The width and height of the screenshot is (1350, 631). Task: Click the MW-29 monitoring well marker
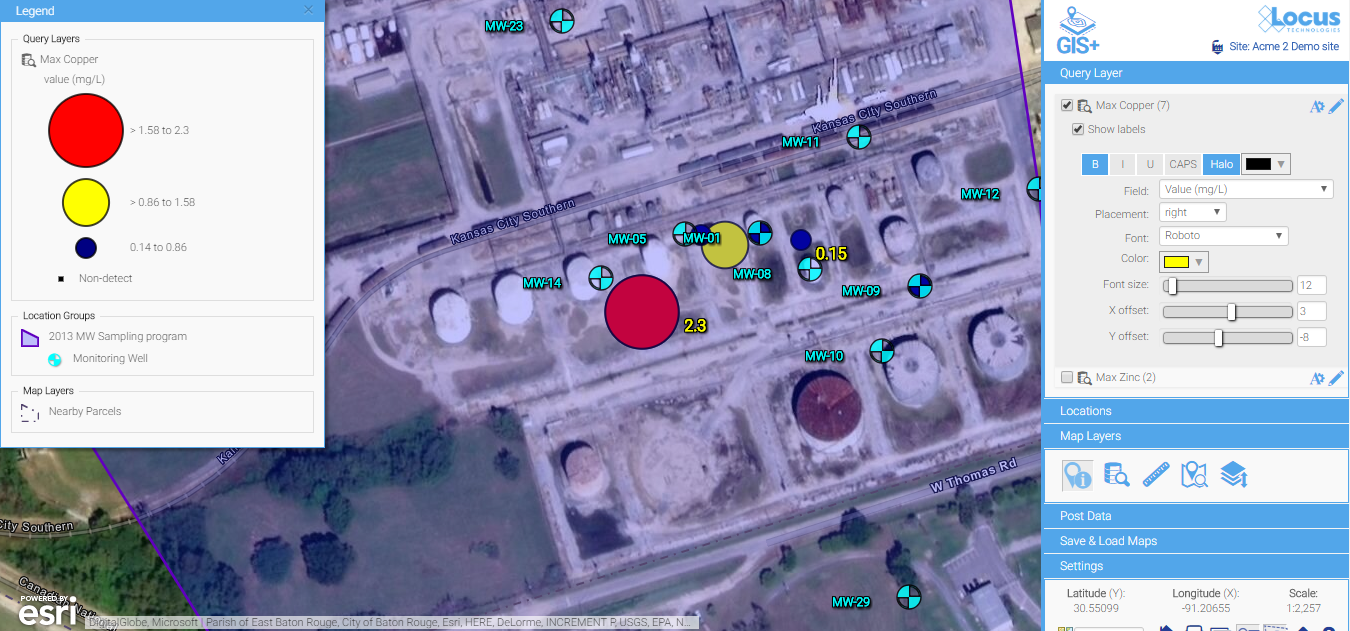click(908, 597)
